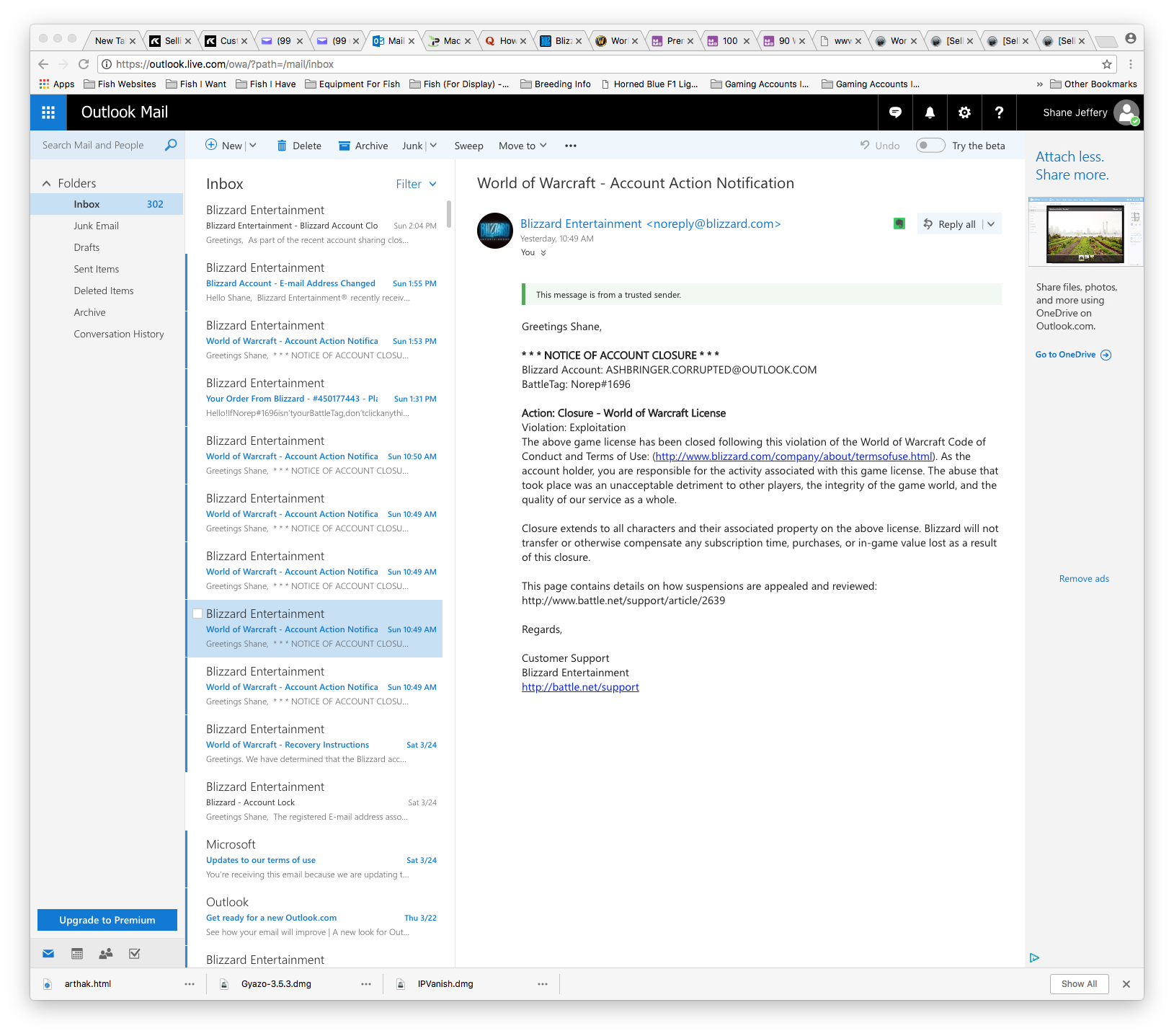Click the Sweep button
The height and width of the screenshot is (1036, 1174).
click(x=468, y=146)
